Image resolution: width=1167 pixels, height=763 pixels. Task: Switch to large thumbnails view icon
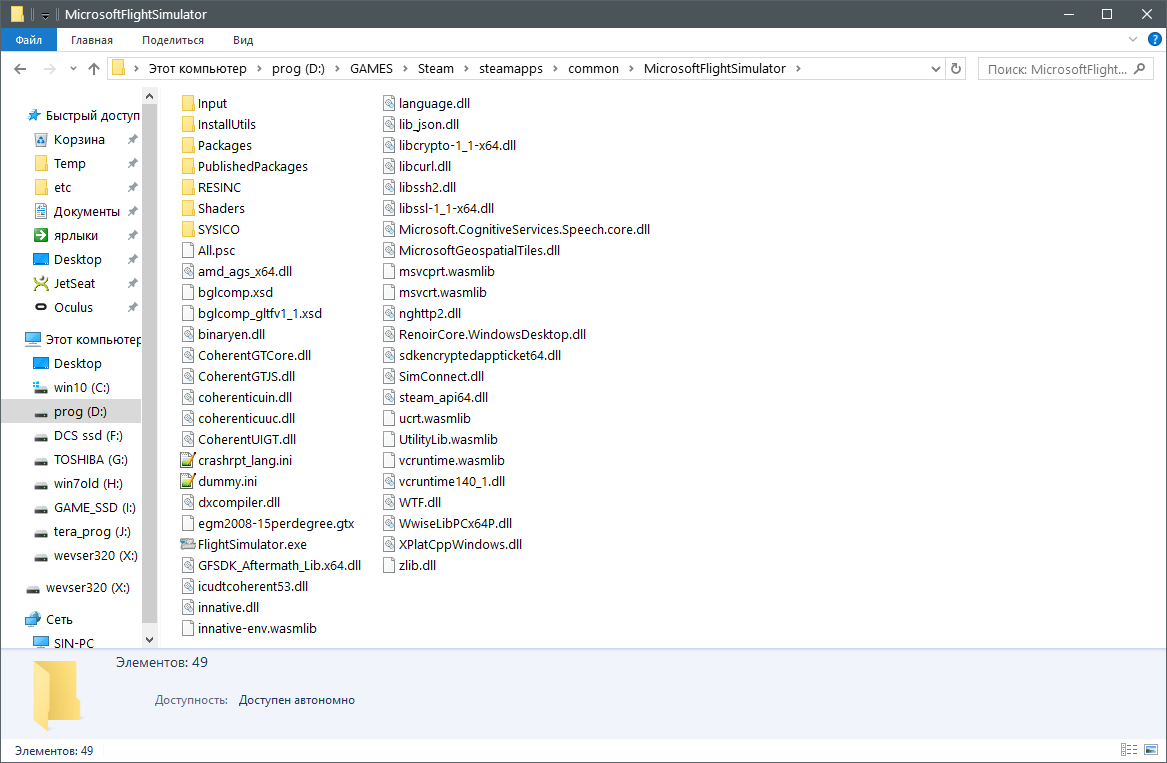point(1151,750)
